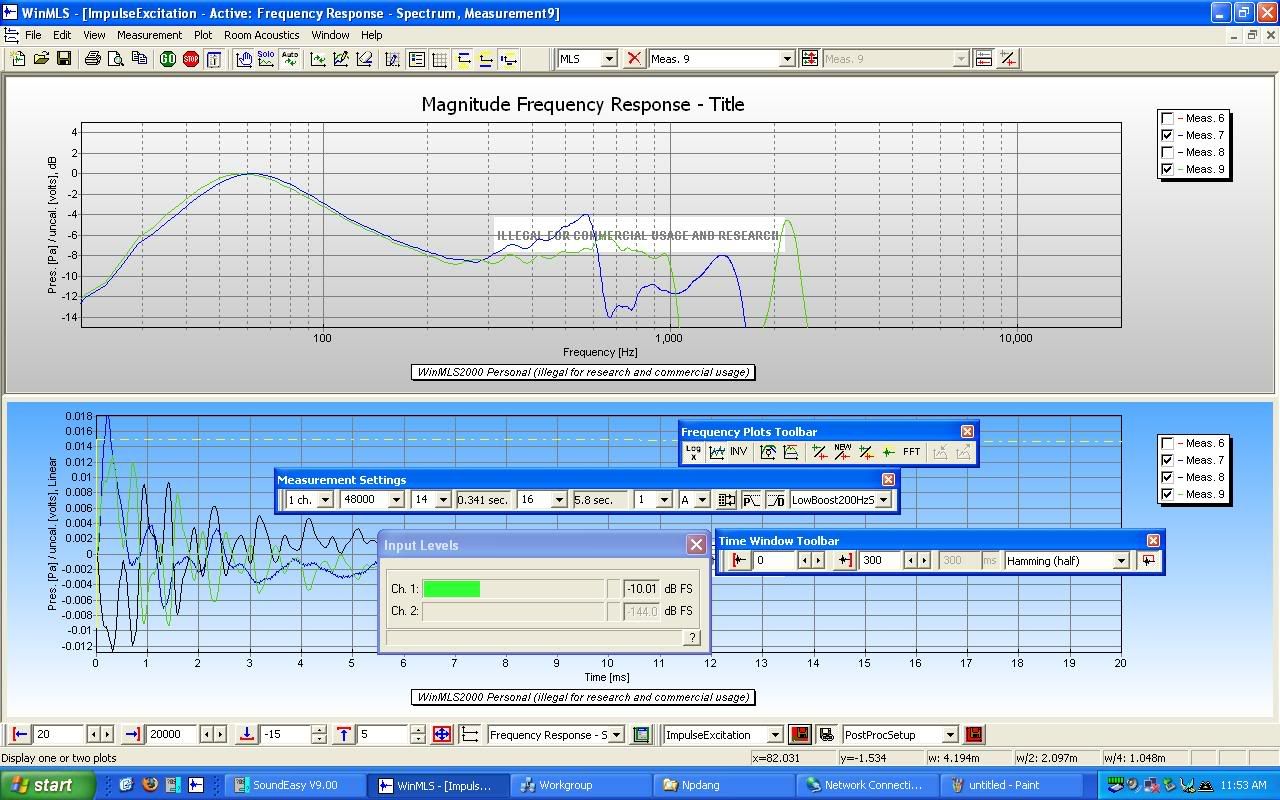Stop measurement with red STOP icon
The image size is (1280, 800).
point(191,59)
